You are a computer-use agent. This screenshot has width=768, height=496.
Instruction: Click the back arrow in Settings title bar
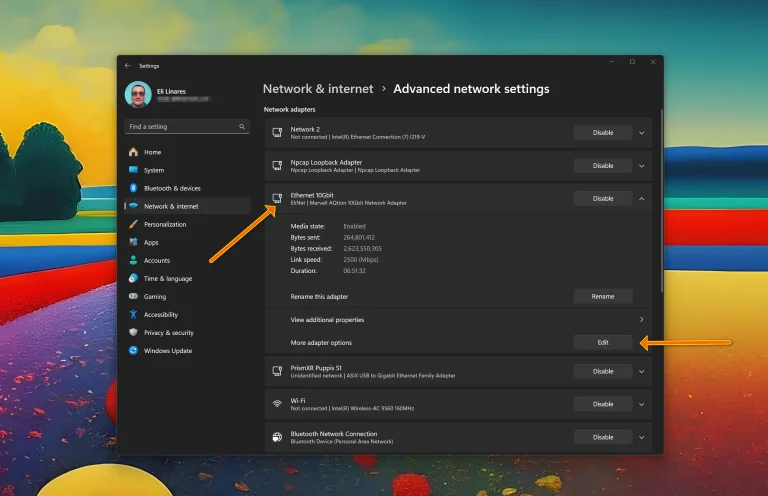127,66
